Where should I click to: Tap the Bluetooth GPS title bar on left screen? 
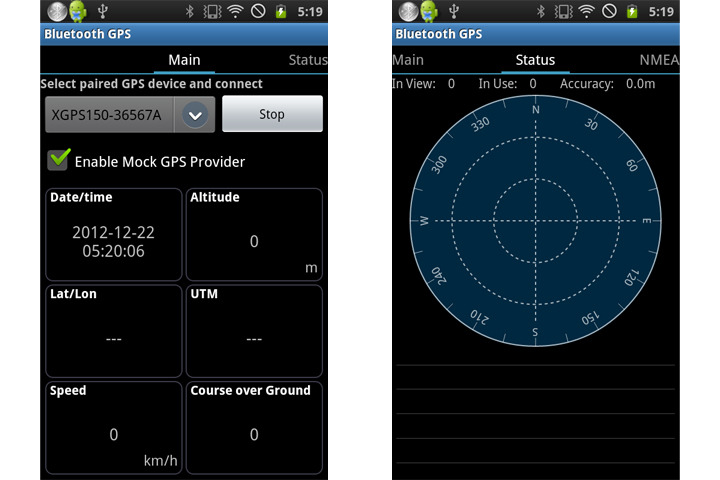[184, 34]
